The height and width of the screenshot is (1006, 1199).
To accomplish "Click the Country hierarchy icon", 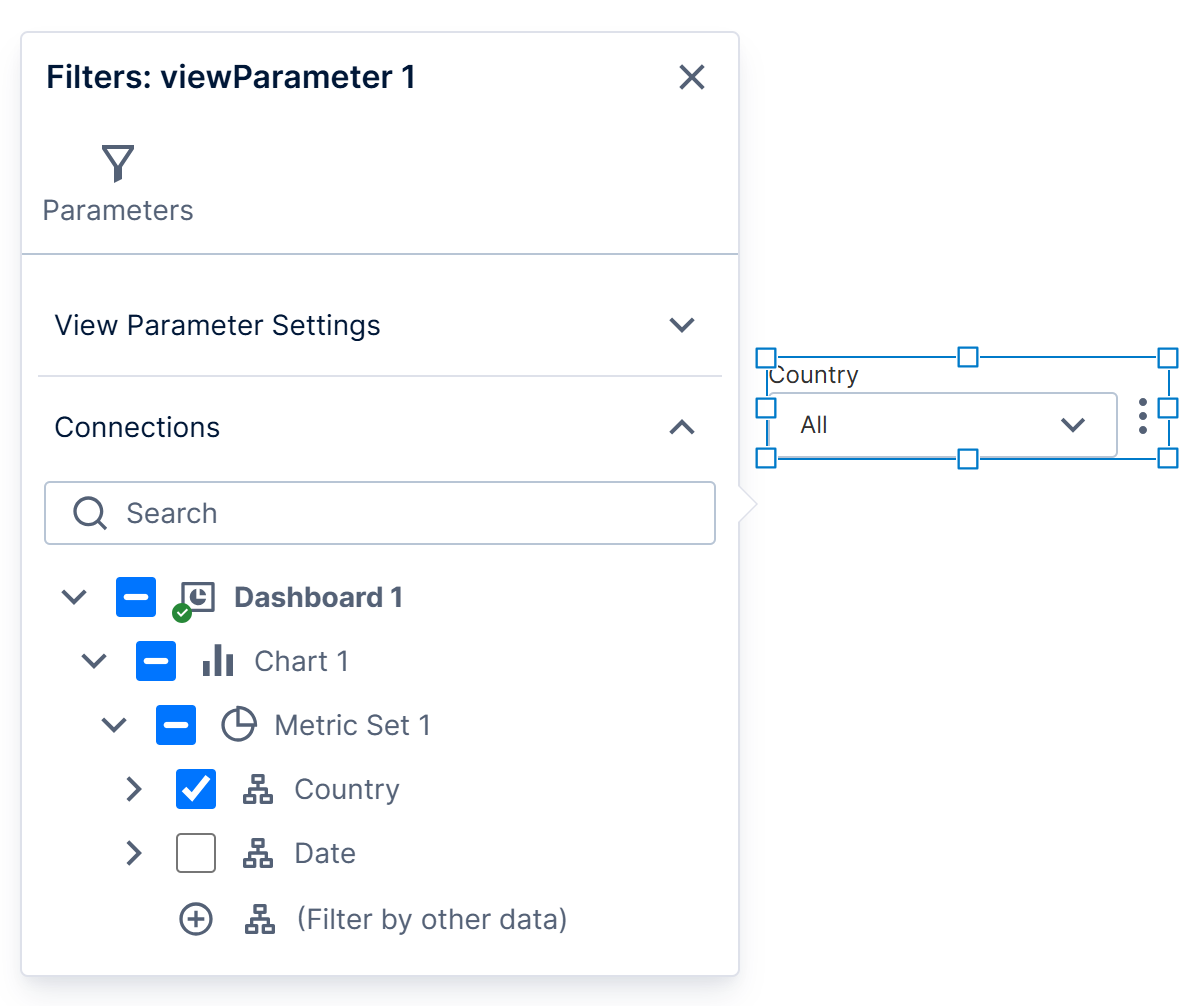I will pos(258,789).
